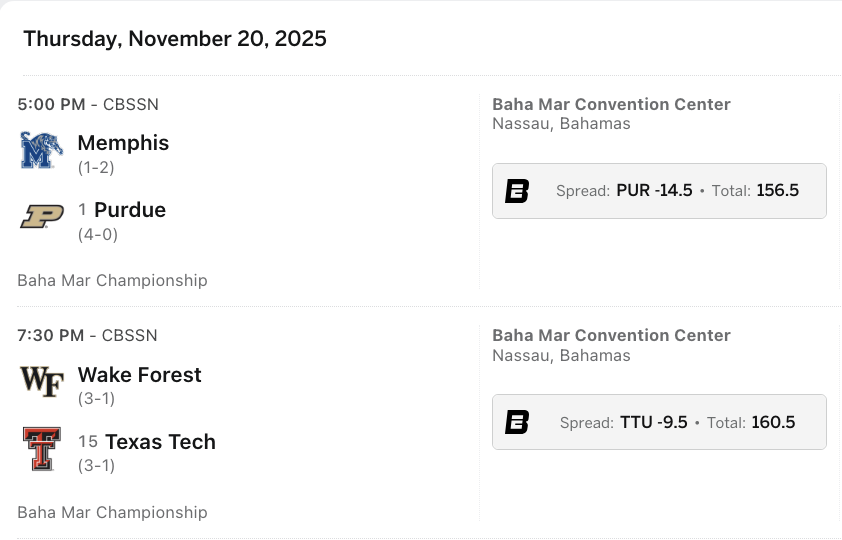Click the 5:00 PM CBSSN game time
The height and width of the screenshot is (540, 842).
pos(88,104)
